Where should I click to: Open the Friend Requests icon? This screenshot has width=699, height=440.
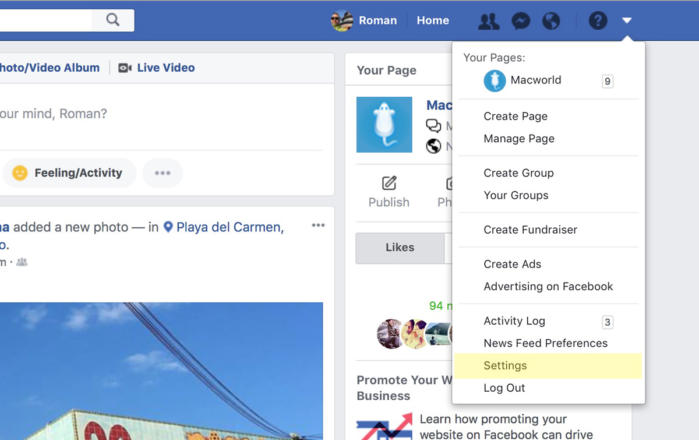coord(489,21)
